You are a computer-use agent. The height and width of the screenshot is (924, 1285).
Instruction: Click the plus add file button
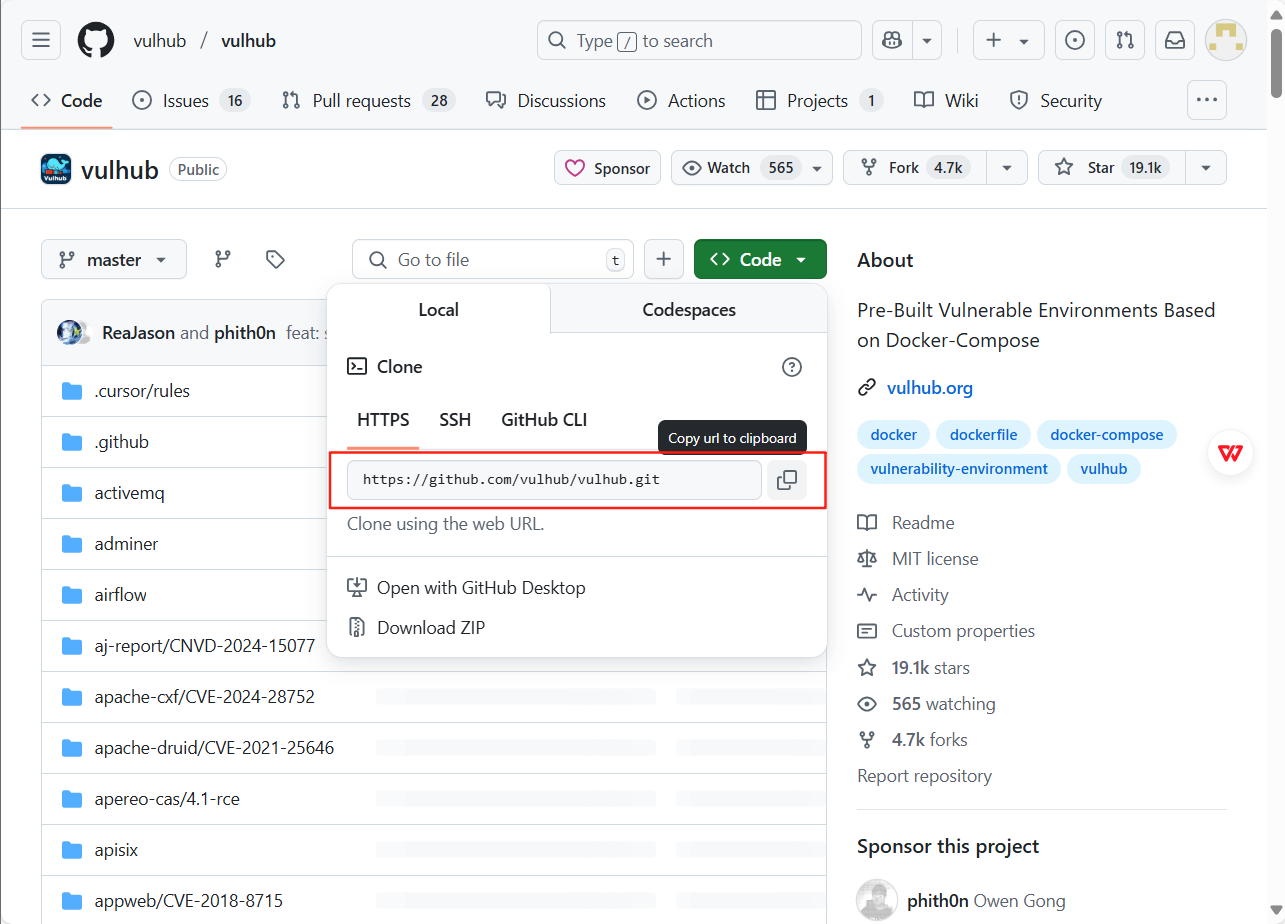(663, 259)
